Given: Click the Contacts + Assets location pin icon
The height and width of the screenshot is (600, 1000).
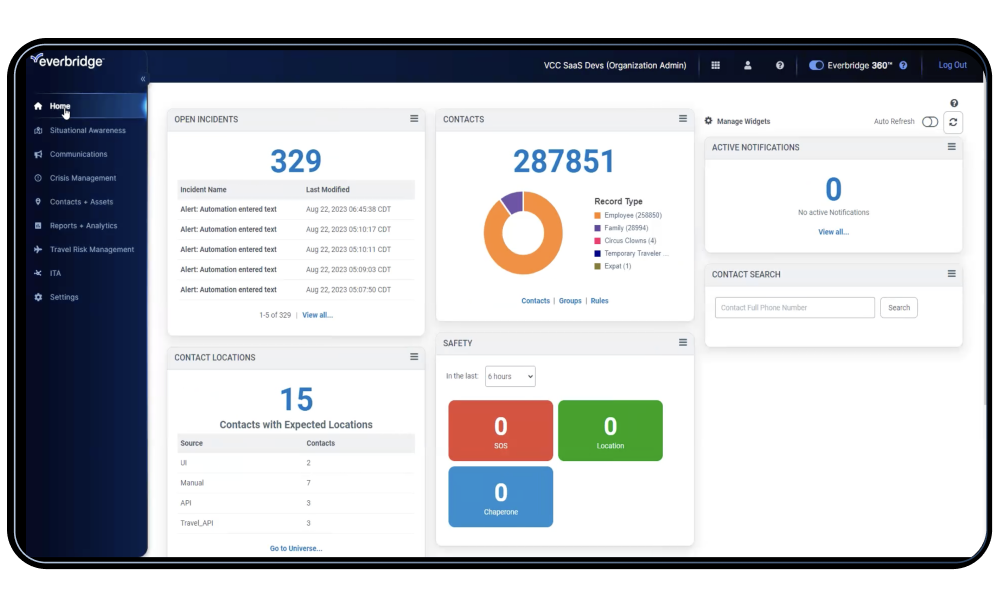Looking at the screenshot, I should tap(39, 201).
